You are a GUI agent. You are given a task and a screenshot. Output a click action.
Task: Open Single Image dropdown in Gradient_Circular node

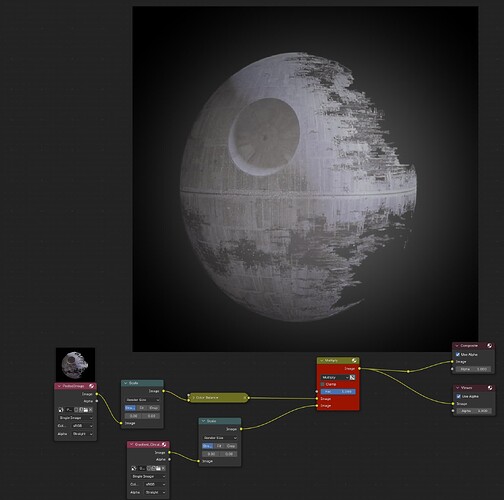click(x=148, y=476)
